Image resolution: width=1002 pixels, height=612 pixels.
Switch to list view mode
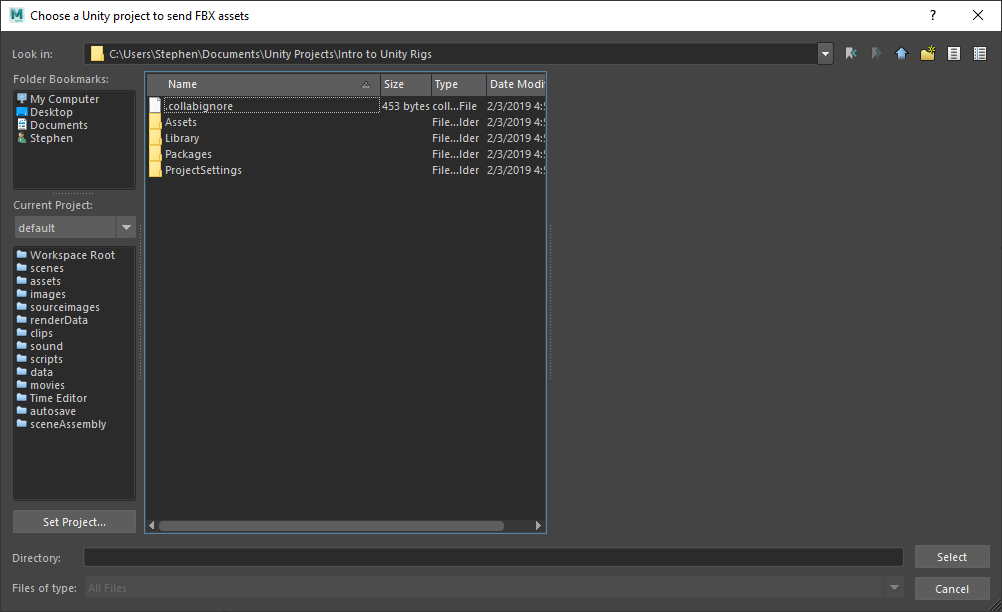tap(954, 54)
